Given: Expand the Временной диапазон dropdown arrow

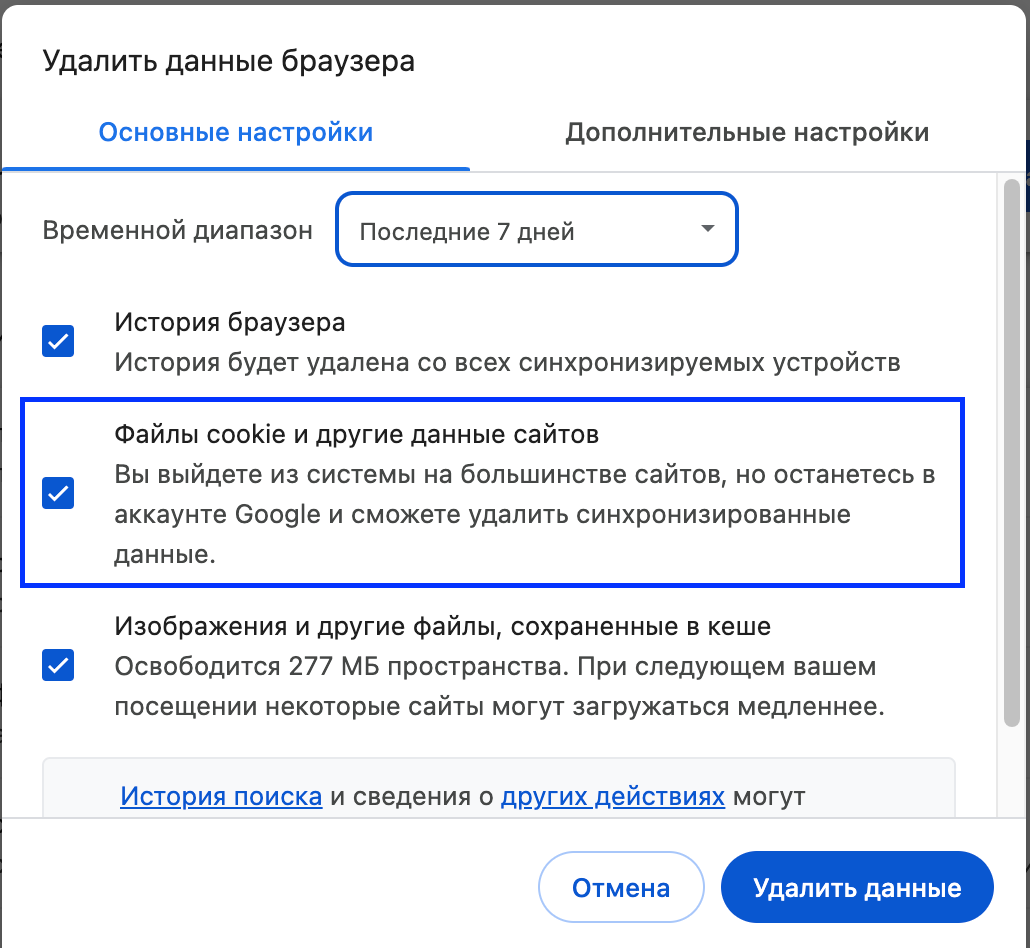Looking at the screenshot, I should click(708, 229).
